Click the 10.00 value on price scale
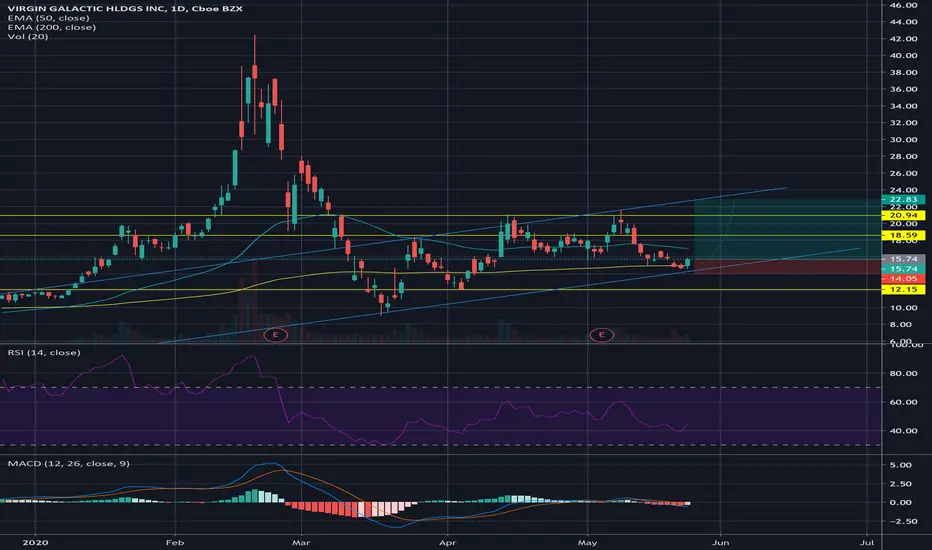 click(903, 308)
